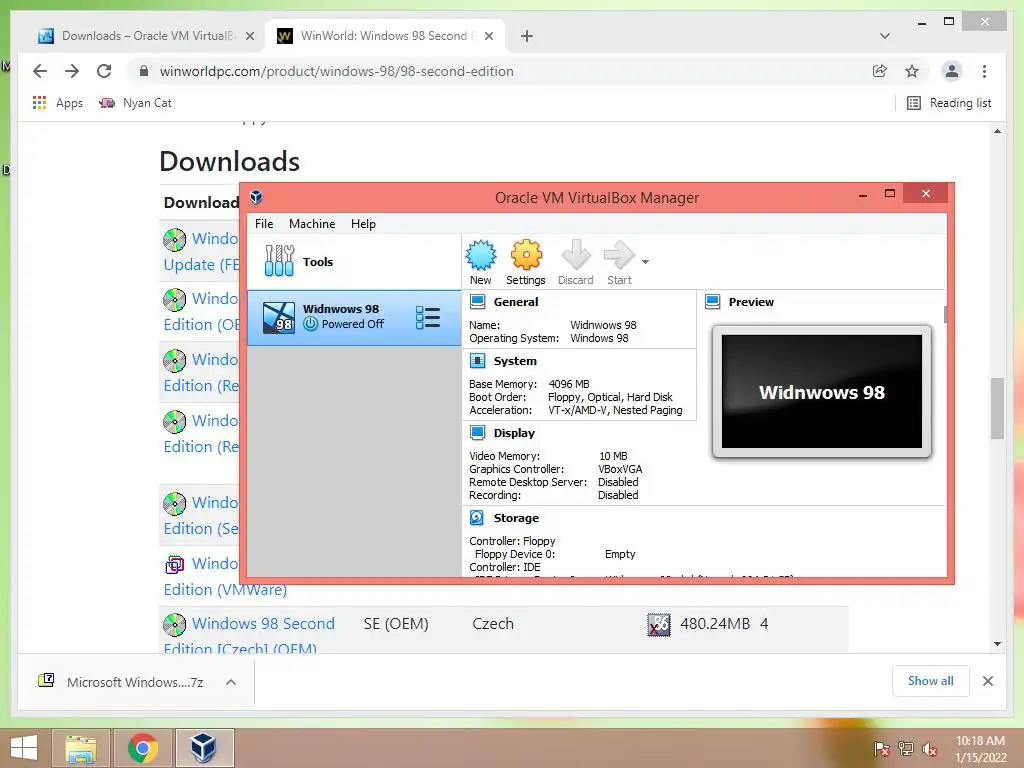Screen dimensions: 1024x768
Task: Open the Nyan Cat bookmark
Action: [135, 103]
